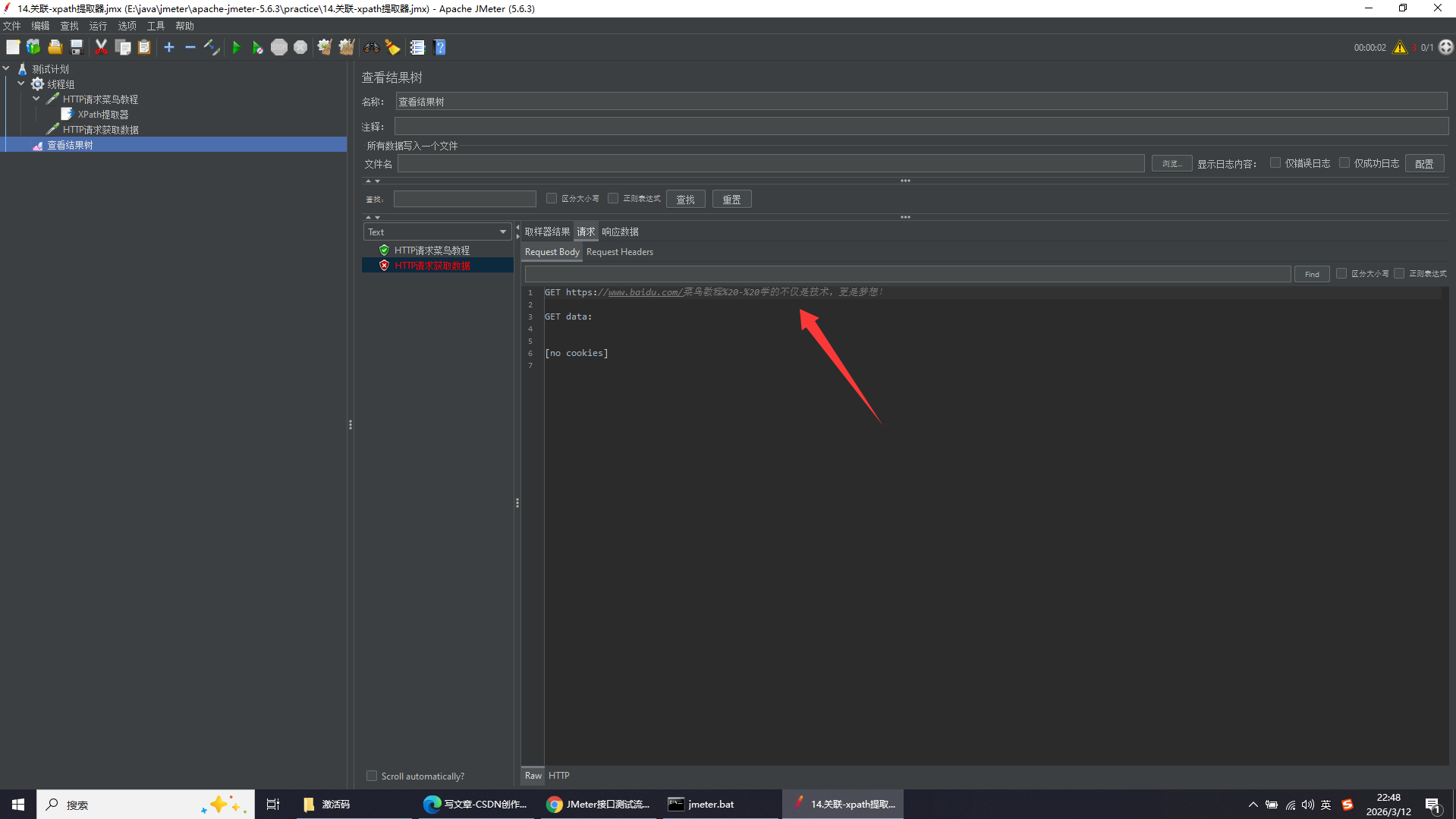Open the 文件 menu
The image size is (1456, 819).
click(12, 26)
